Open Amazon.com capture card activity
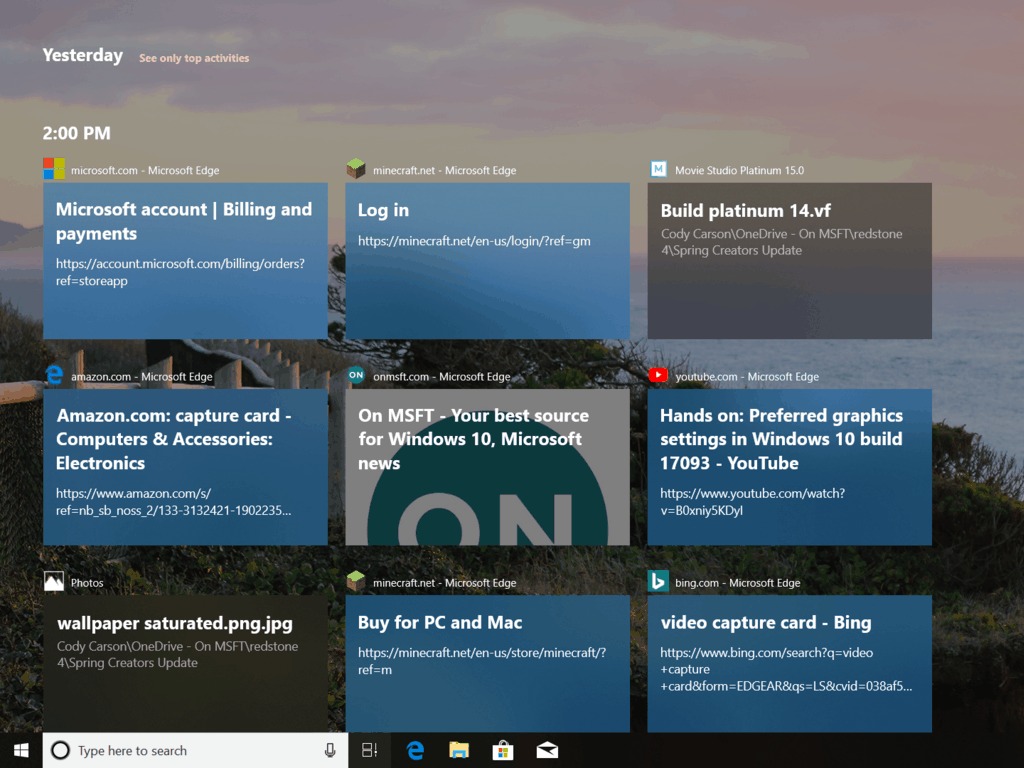The height and width of the screenshot is (768, 1024). click(x=185, y=466)
